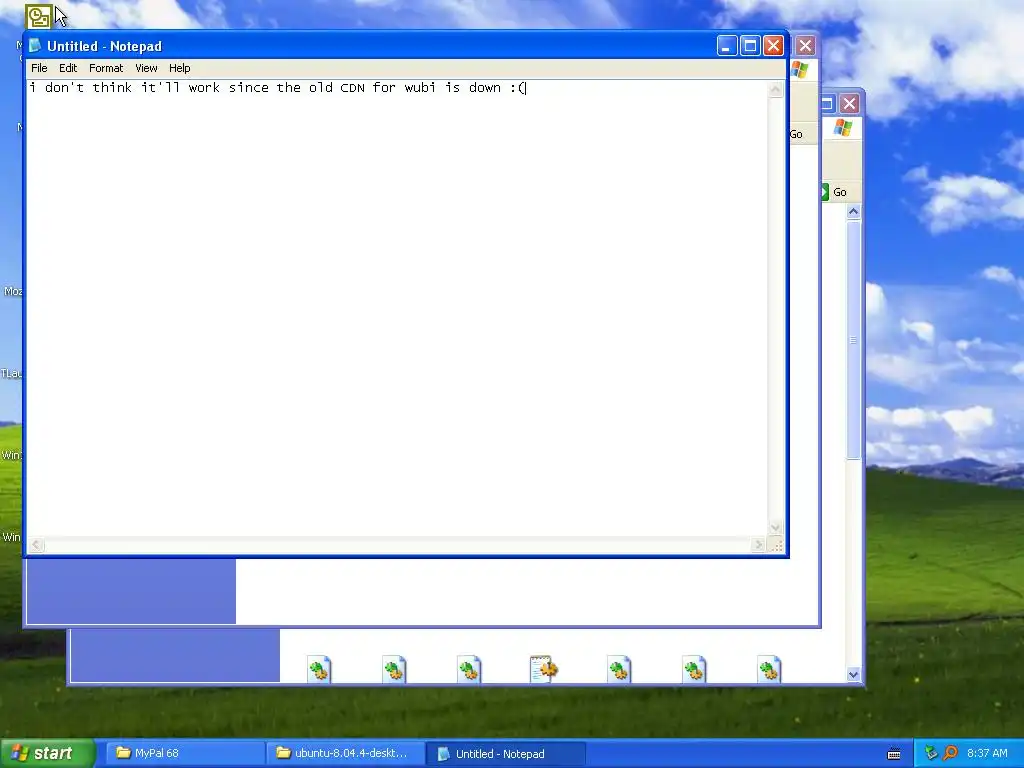
Task: Click Go in the middle Explorer window
Action: [796, 134]
